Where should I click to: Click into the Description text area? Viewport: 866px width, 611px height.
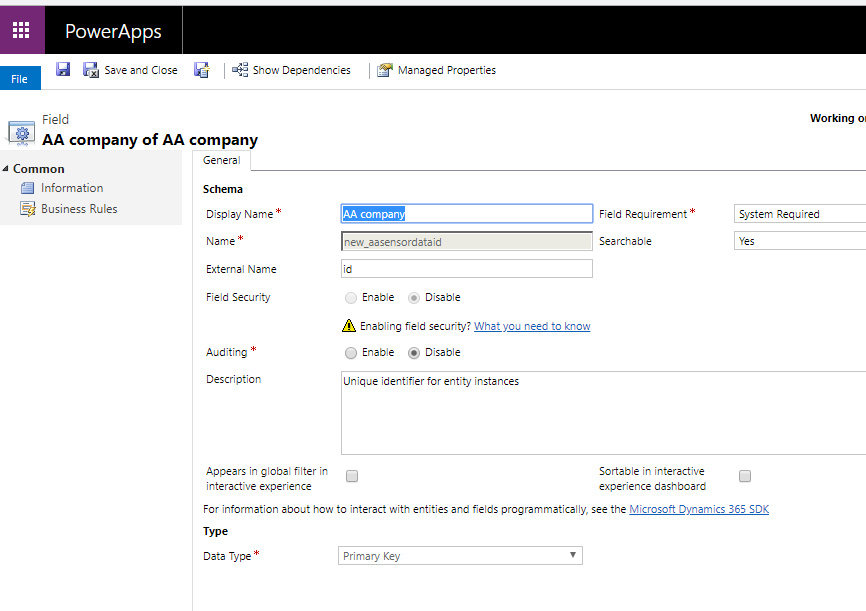[600, 412]
